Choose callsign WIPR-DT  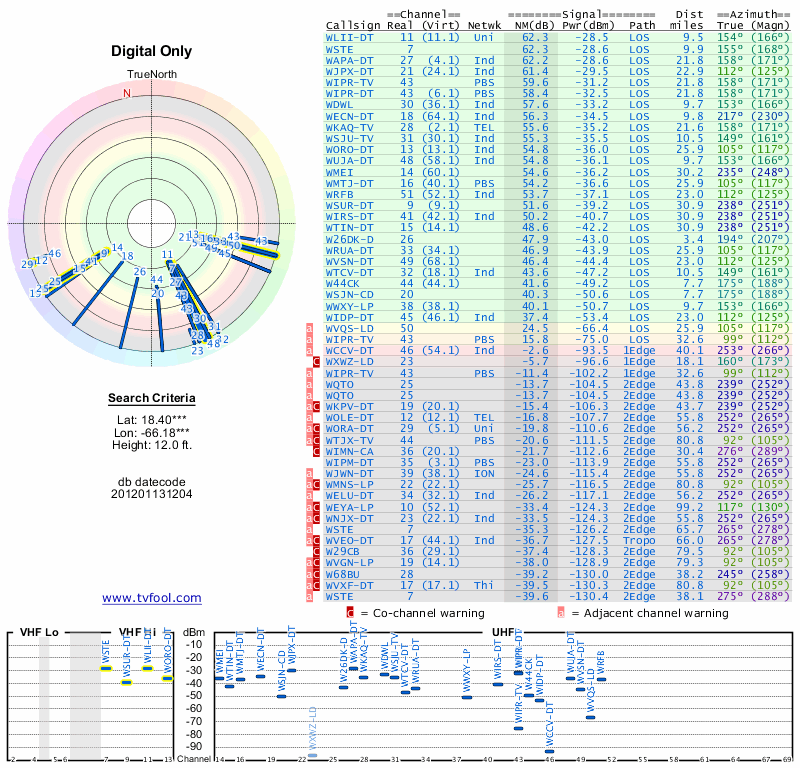pyautogui.click(x=349, y=93)
